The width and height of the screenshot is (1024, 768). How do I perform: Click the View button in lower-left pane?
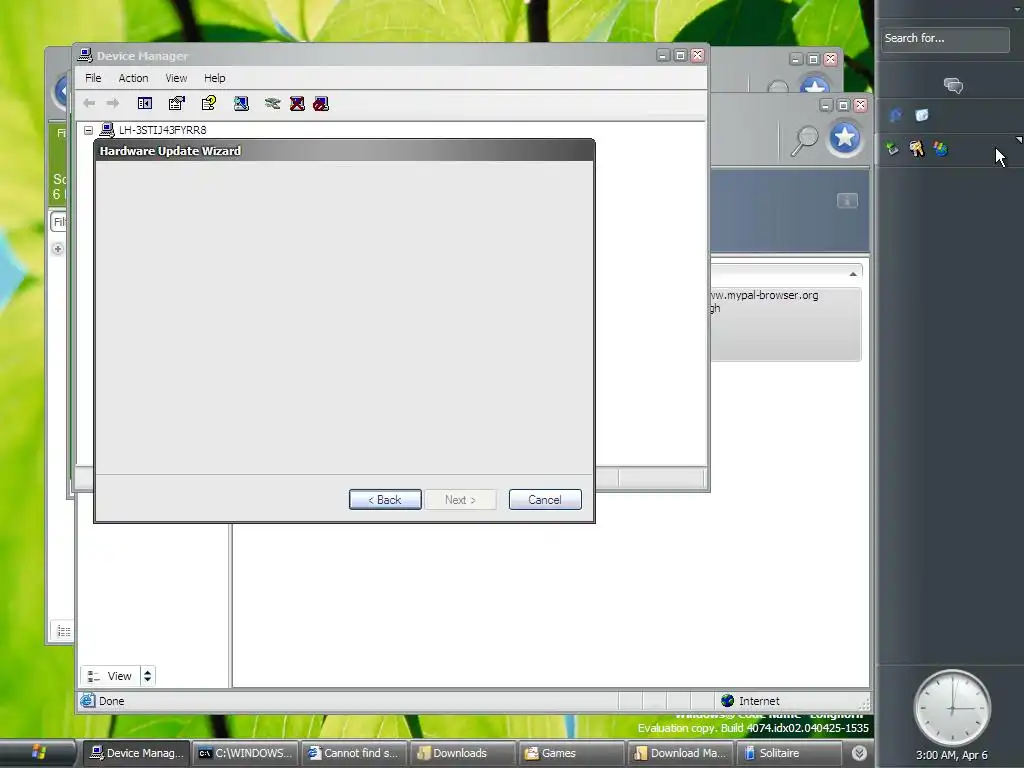110,676
